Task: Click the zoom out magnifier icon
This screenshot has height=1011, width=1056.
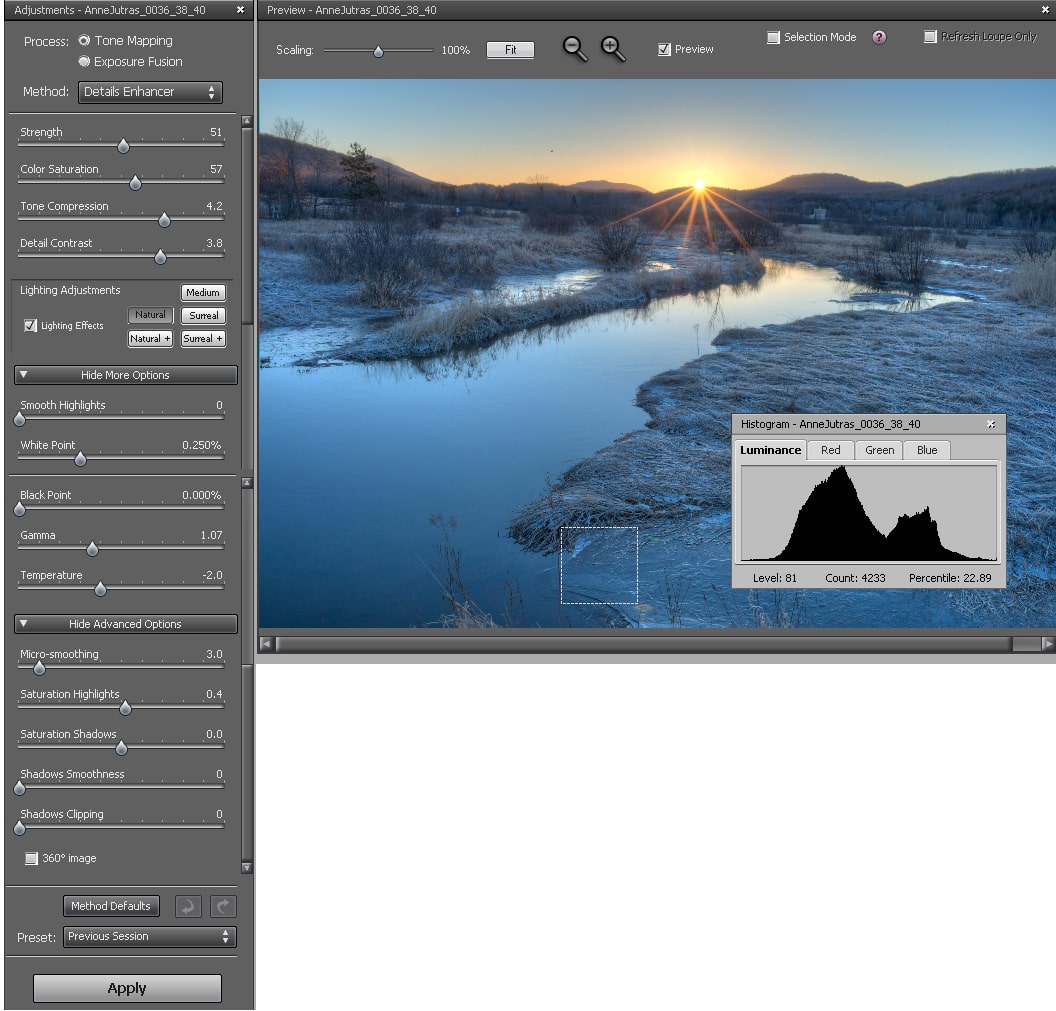Action: click(x=574, y=49)
